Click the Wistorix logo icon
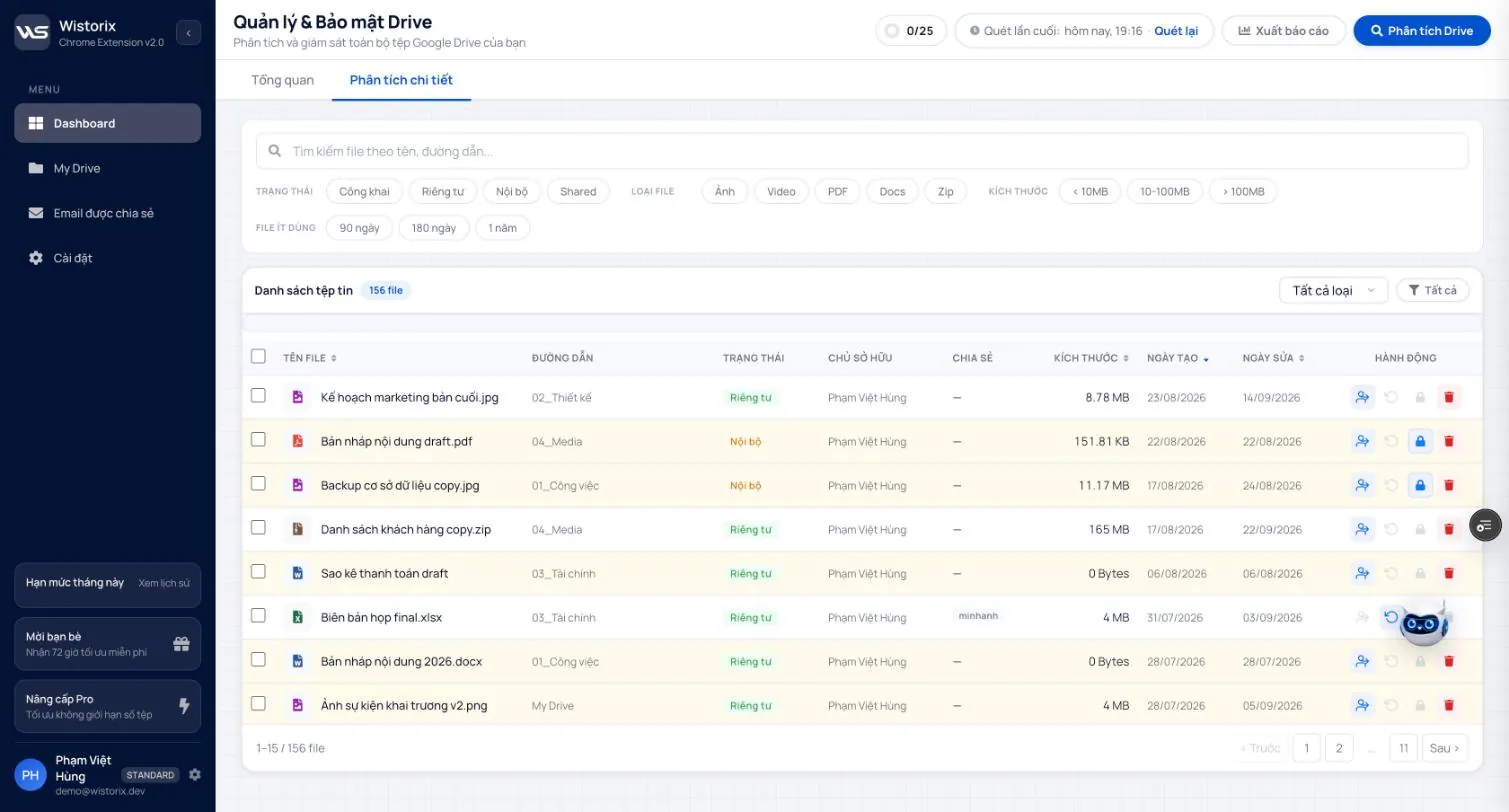The image size is (1509, 812). pos(32,32)
